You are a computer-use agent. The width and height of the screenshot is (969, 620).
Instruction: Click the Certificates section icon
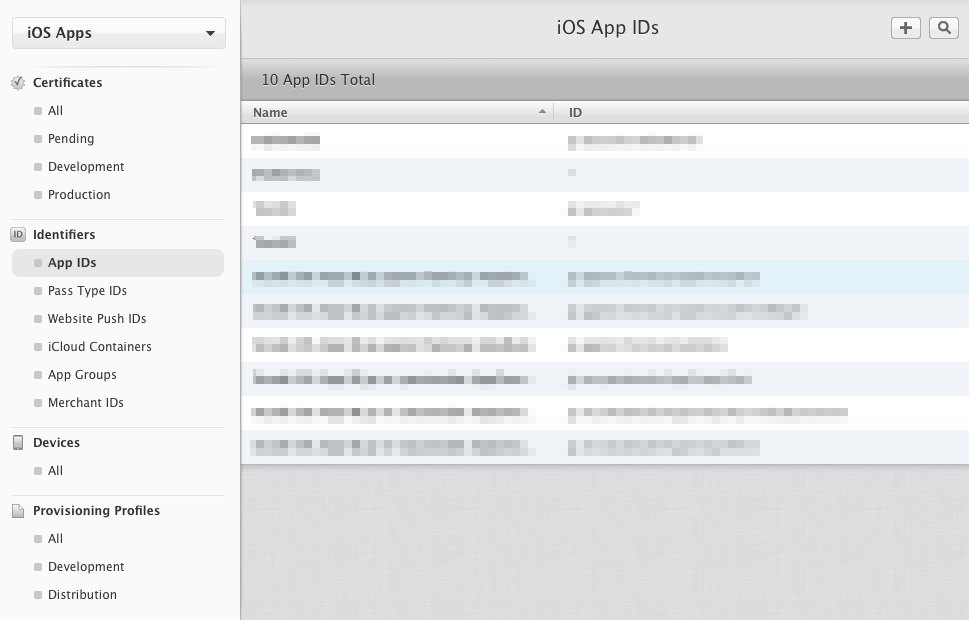click(x=18, y=82)
